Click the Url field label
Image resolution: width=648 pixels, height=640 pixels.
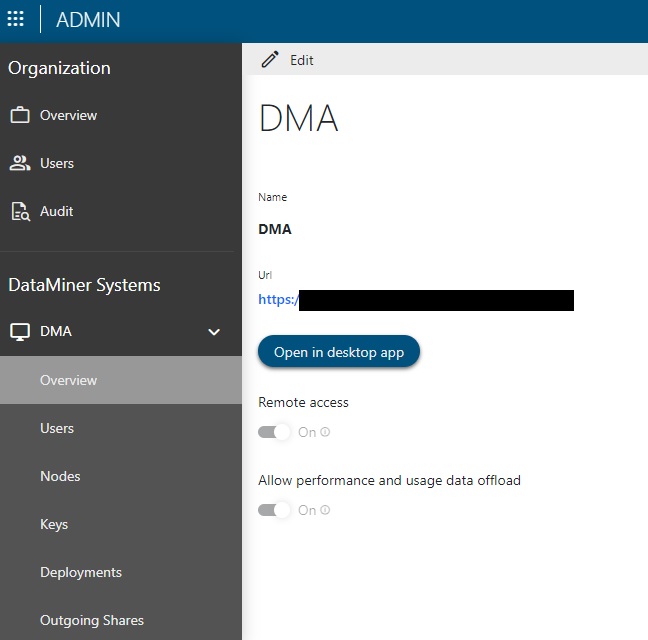coord(265,275)
